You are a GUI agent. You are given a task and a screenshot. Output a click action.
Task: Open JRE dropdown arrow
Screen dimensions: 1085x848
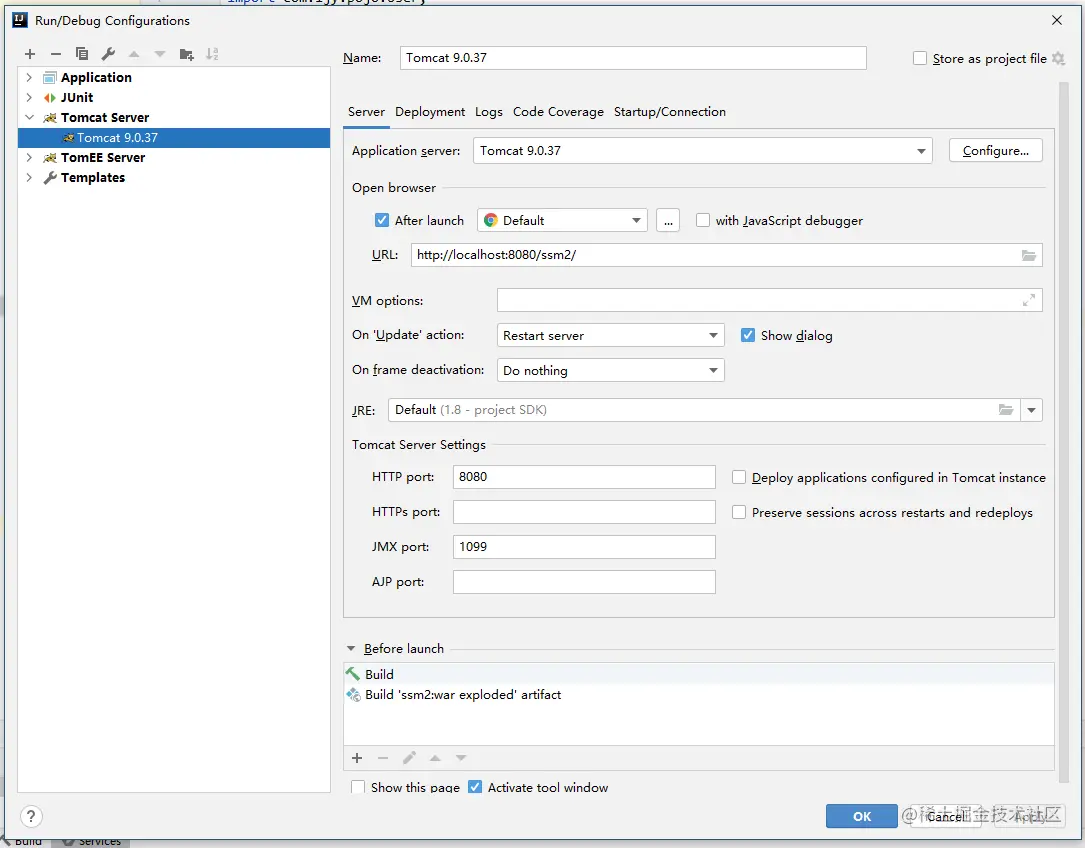tap(1031, 410)
